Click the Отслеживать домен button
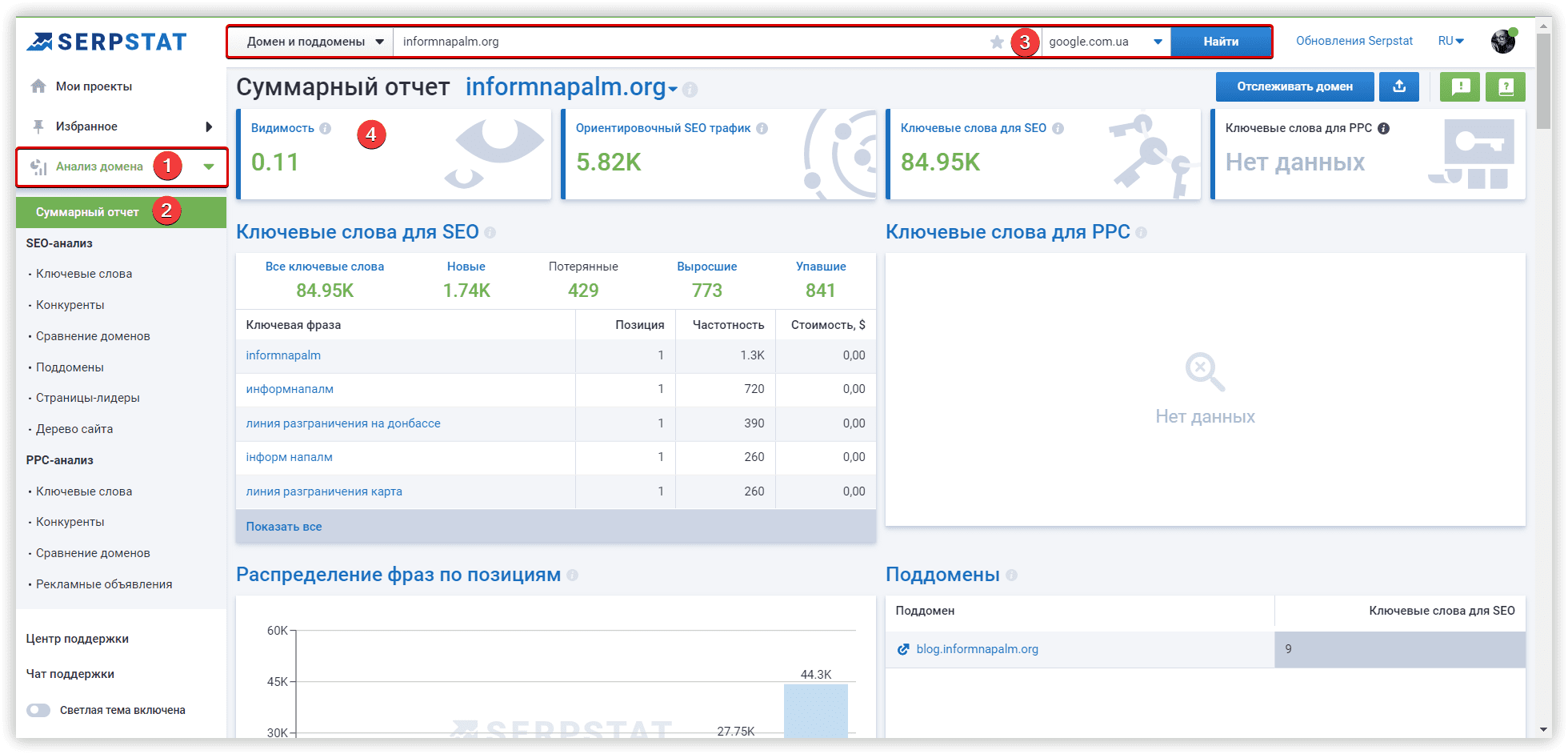 click(1294, 86)
